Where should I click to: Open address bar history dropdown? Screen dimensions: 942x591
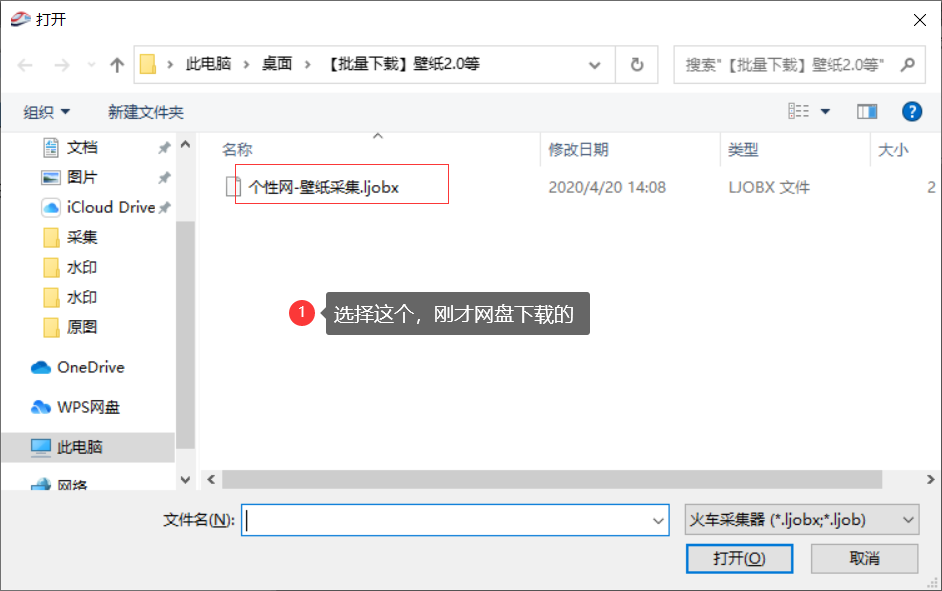coord(595,65)
